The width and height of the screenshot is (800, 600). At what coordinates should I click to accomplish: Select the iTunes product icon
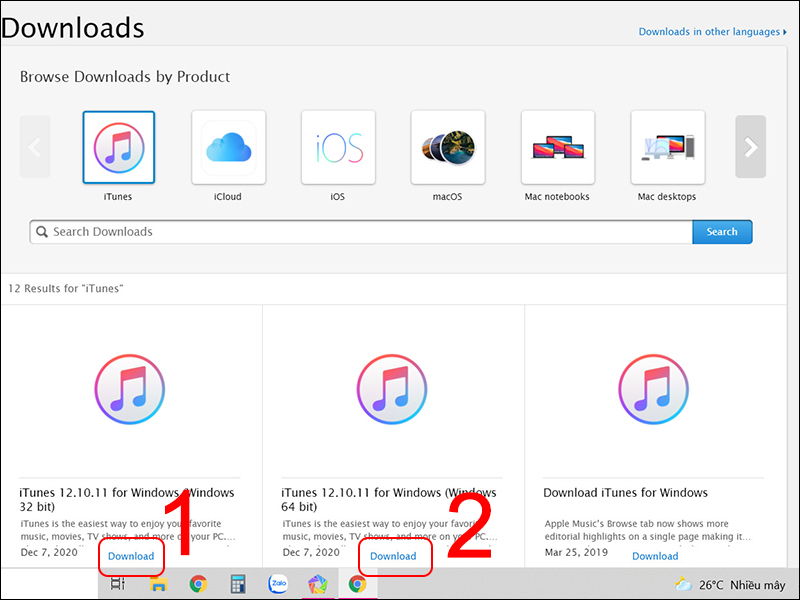[118, 147]
